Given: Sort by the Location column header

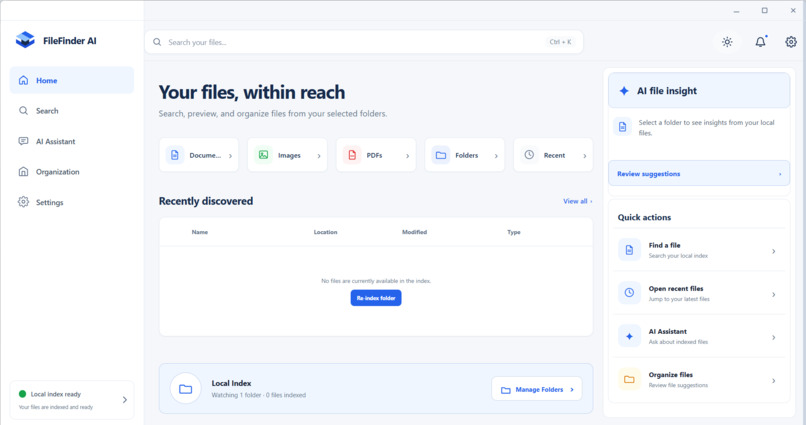Looking at the screenshot, I should 325,232.
